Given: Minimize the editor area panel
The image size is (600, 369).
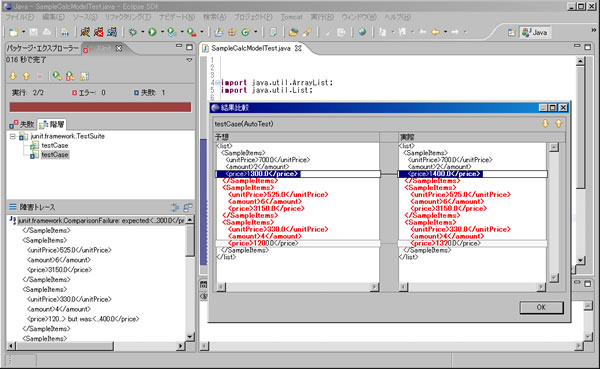Looking at the screenshot, I should pyautogui.click(x=577, y=47).
